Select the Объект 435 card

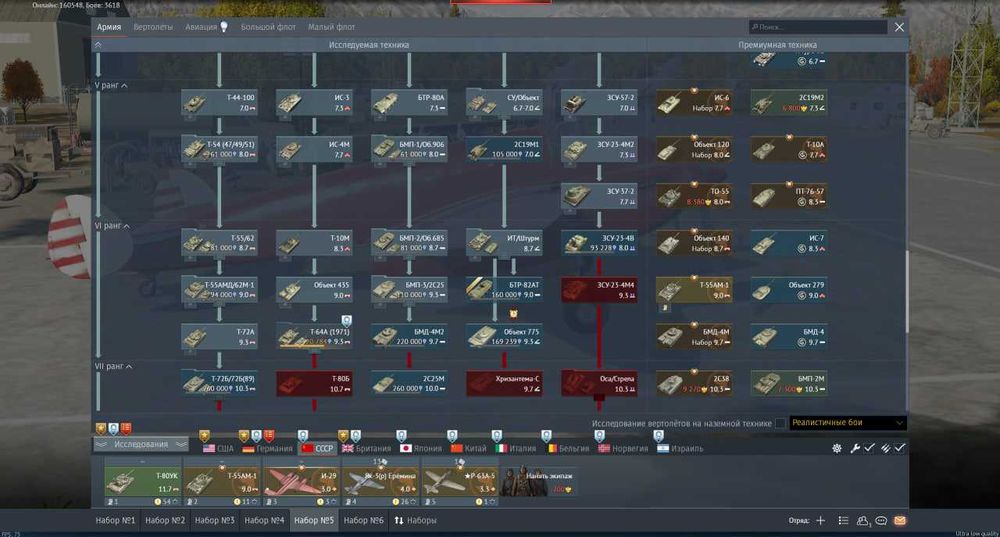coord(314,290)
